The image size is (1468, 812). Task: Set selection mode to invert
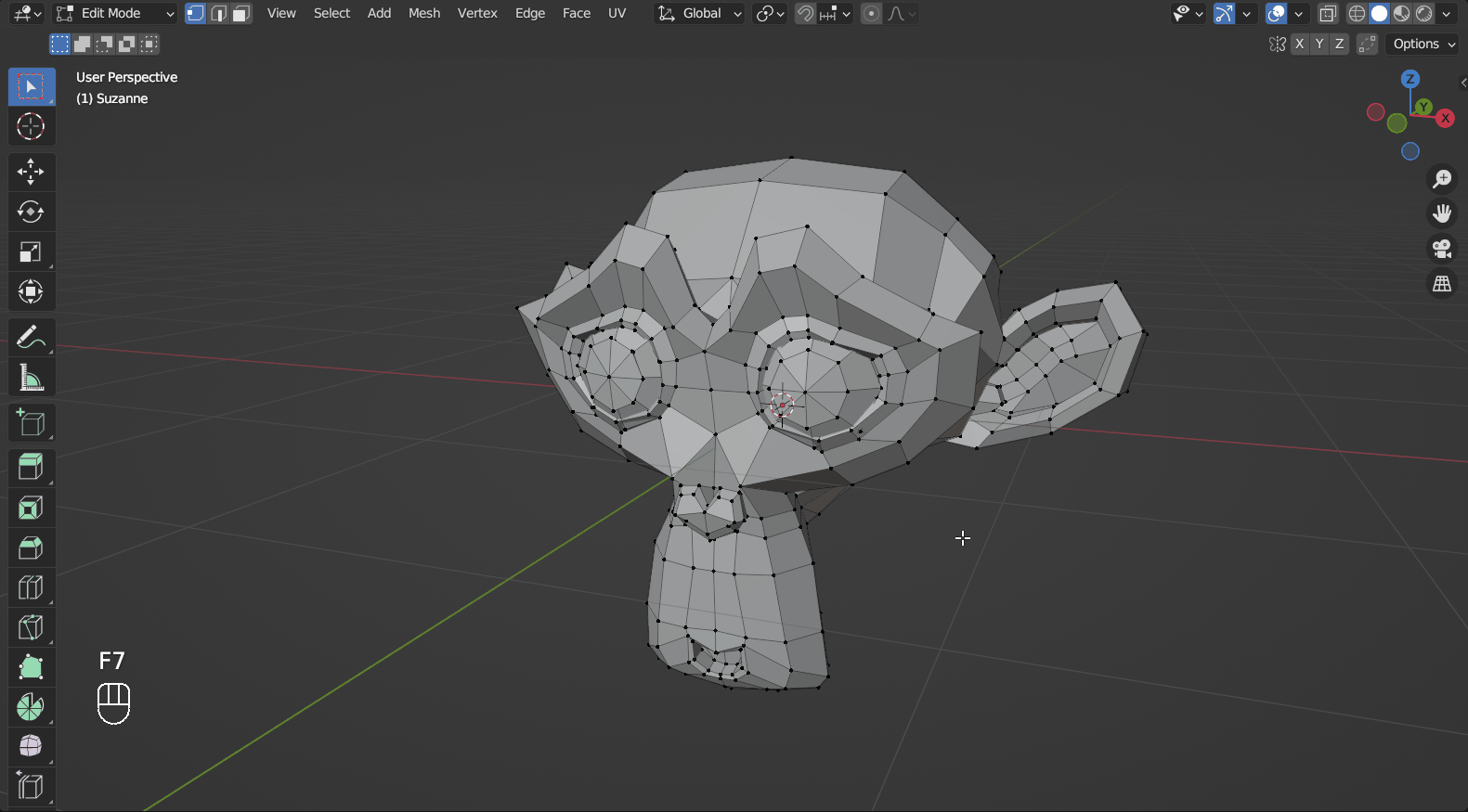[127, 44]
